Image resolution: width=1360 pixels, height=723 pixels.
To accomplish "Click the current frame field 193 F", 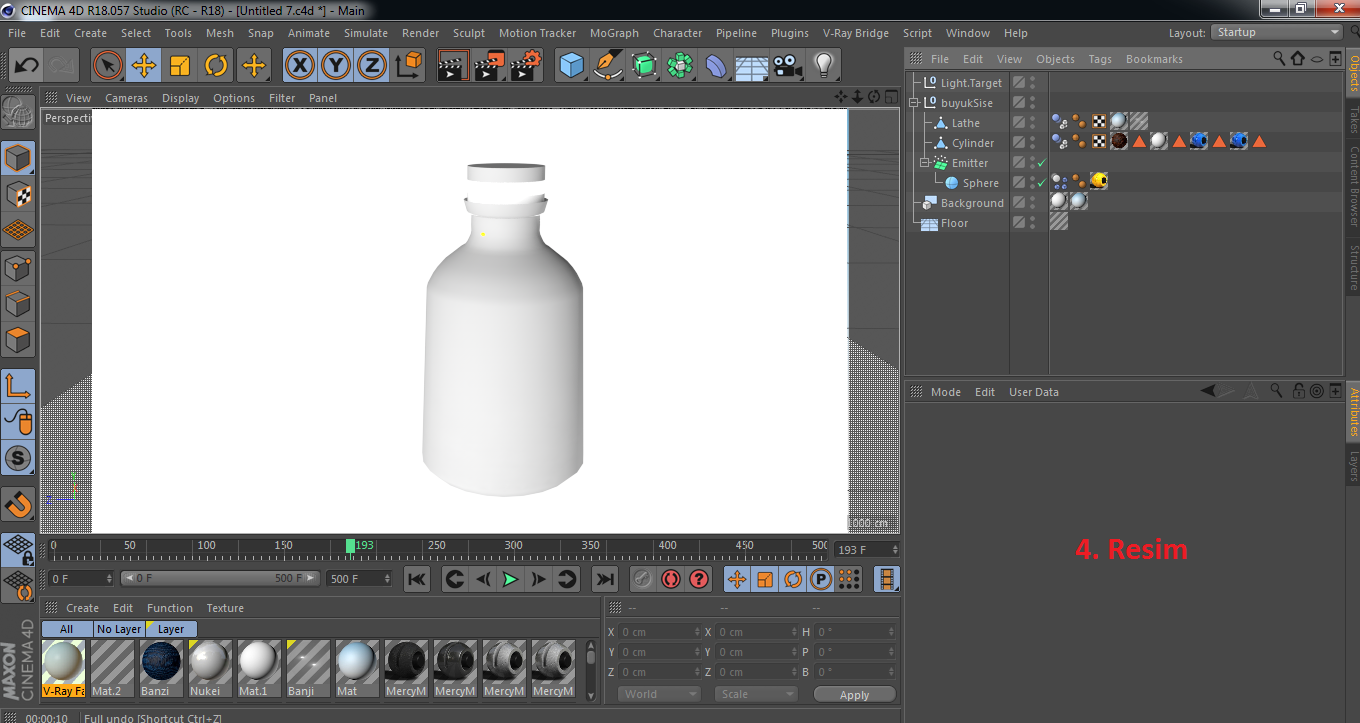I will [866, 550].
